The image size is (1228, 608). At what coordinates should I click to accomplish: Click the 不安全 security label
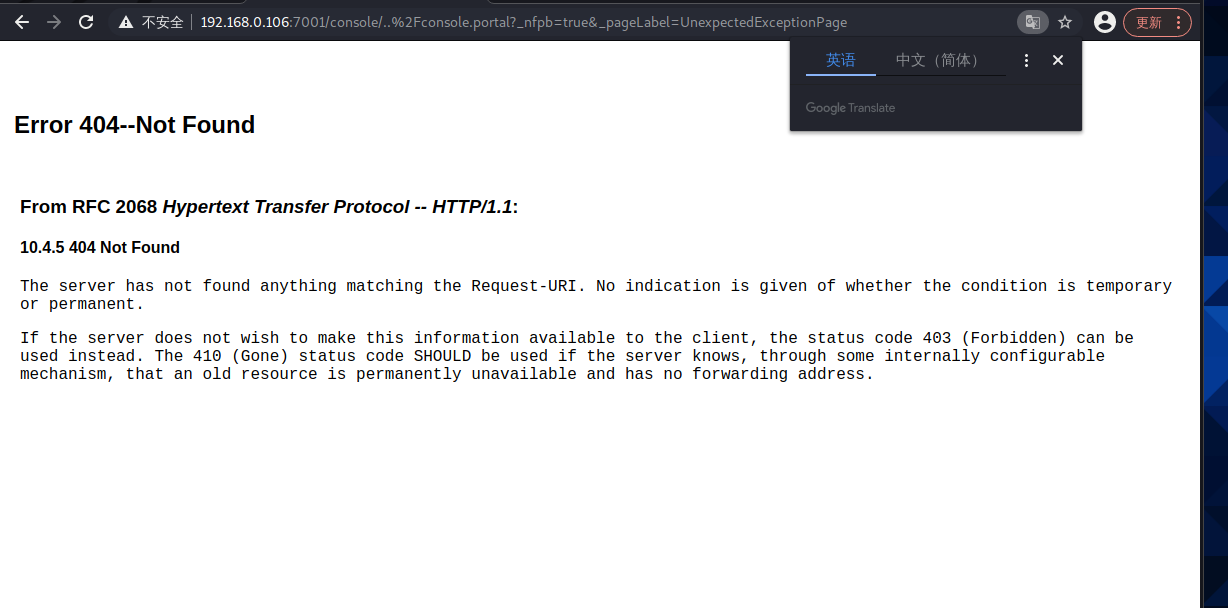[x=162, y=22]
